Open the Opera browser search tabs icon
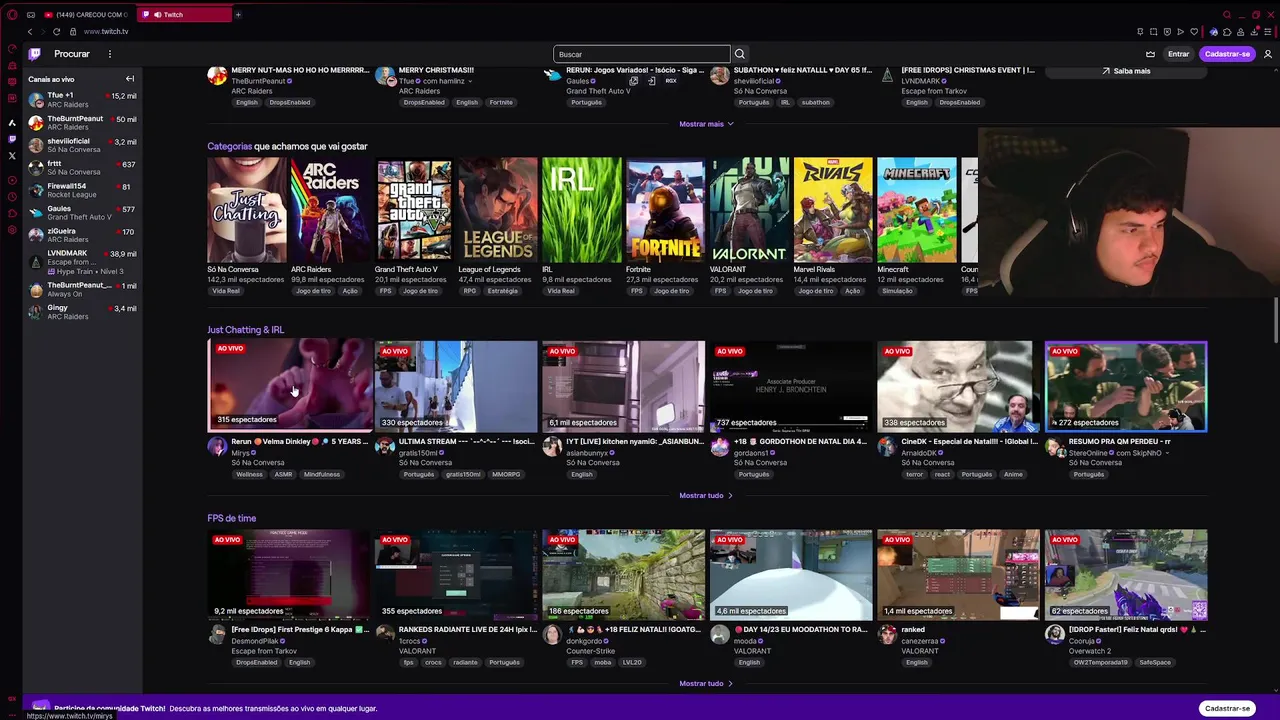1280x720 pixels. pyautogui.click(x=1227, y=14)
